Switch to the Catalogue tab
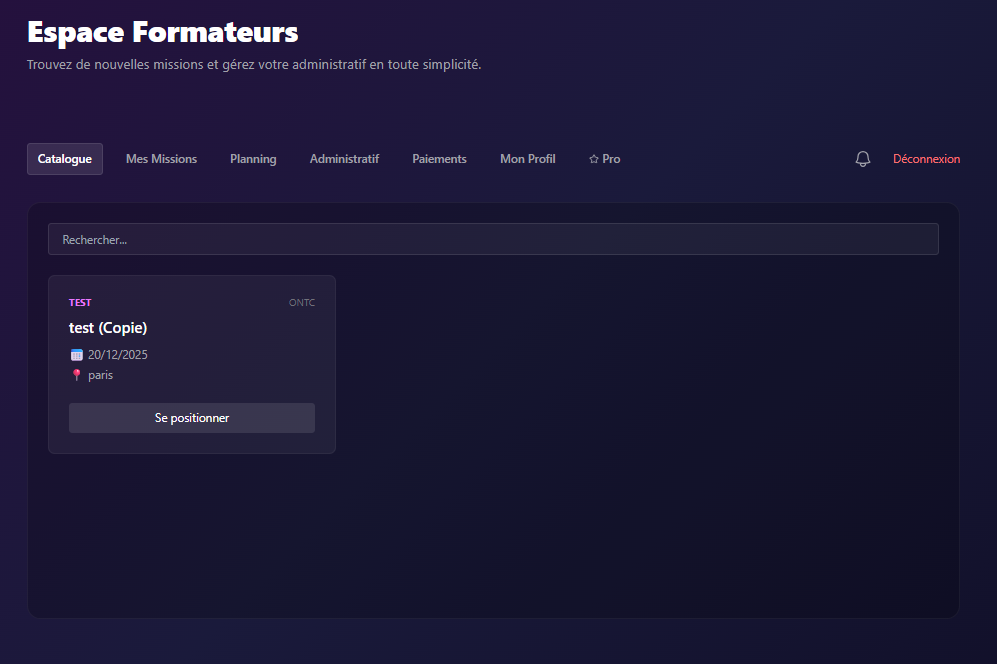This screenshot has height=664, width=997. (x=65, y=159)
